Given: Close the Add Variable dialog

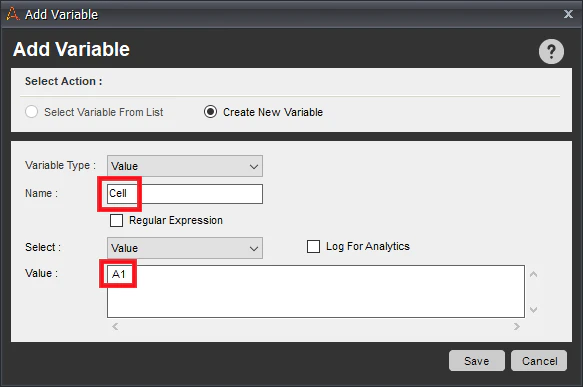Looking at the screenshot, I should pos(568,14).
